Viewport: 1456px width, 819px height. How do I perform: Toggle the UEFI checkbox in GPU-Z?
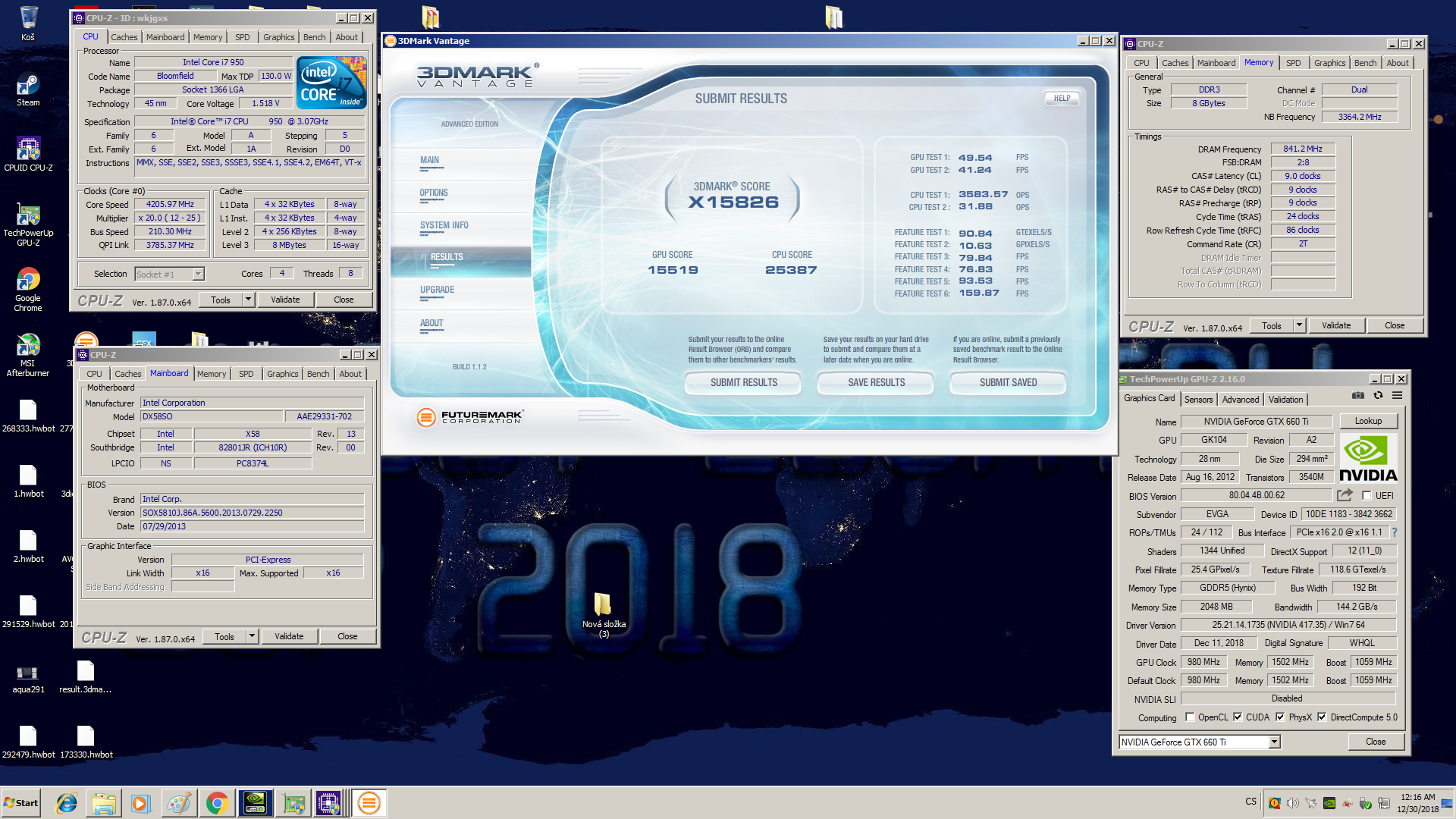(x=1367, y=495)
